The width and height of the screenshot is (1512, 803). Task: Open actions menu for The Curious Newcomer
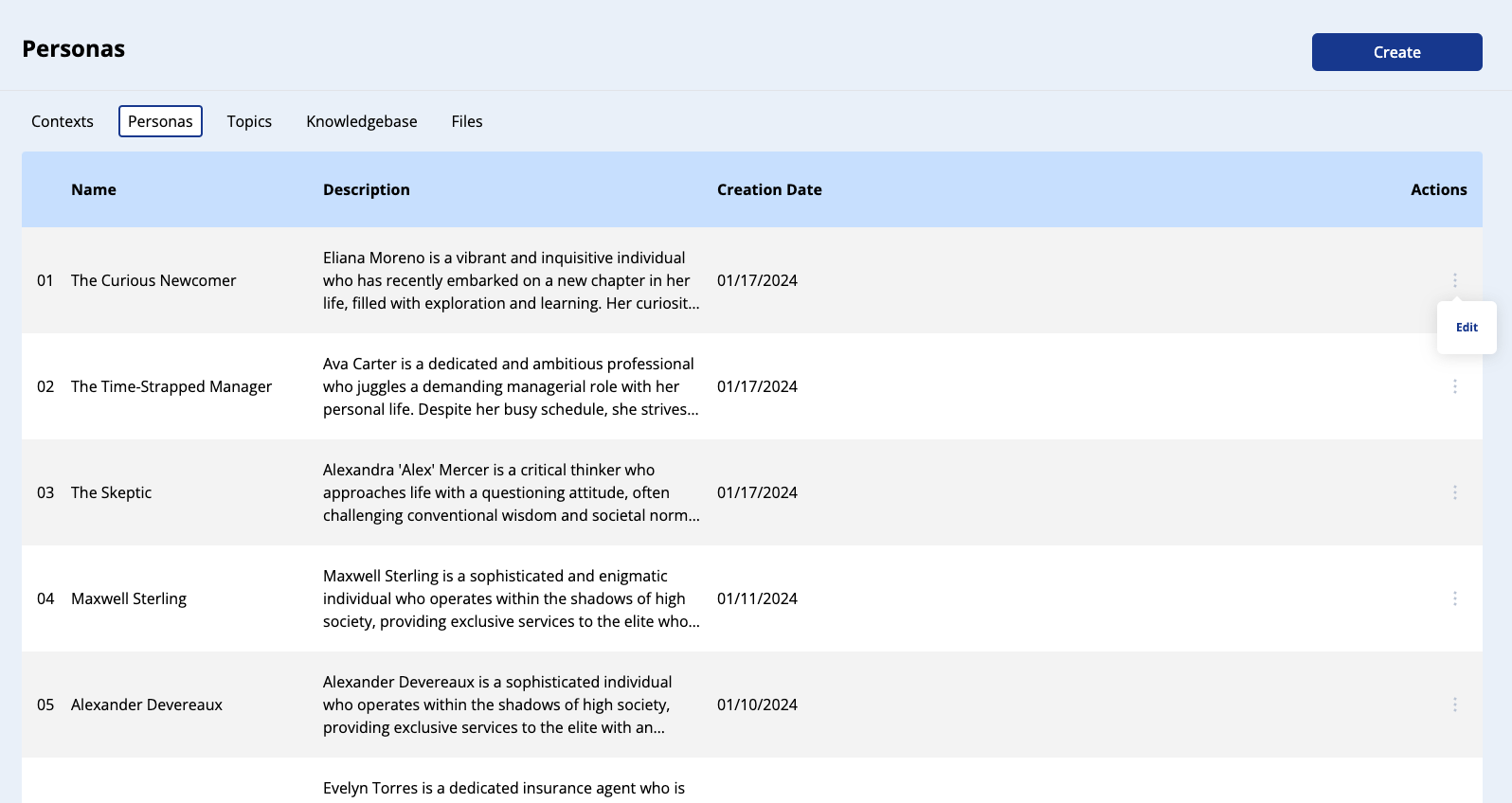[x=1454, y=280]
